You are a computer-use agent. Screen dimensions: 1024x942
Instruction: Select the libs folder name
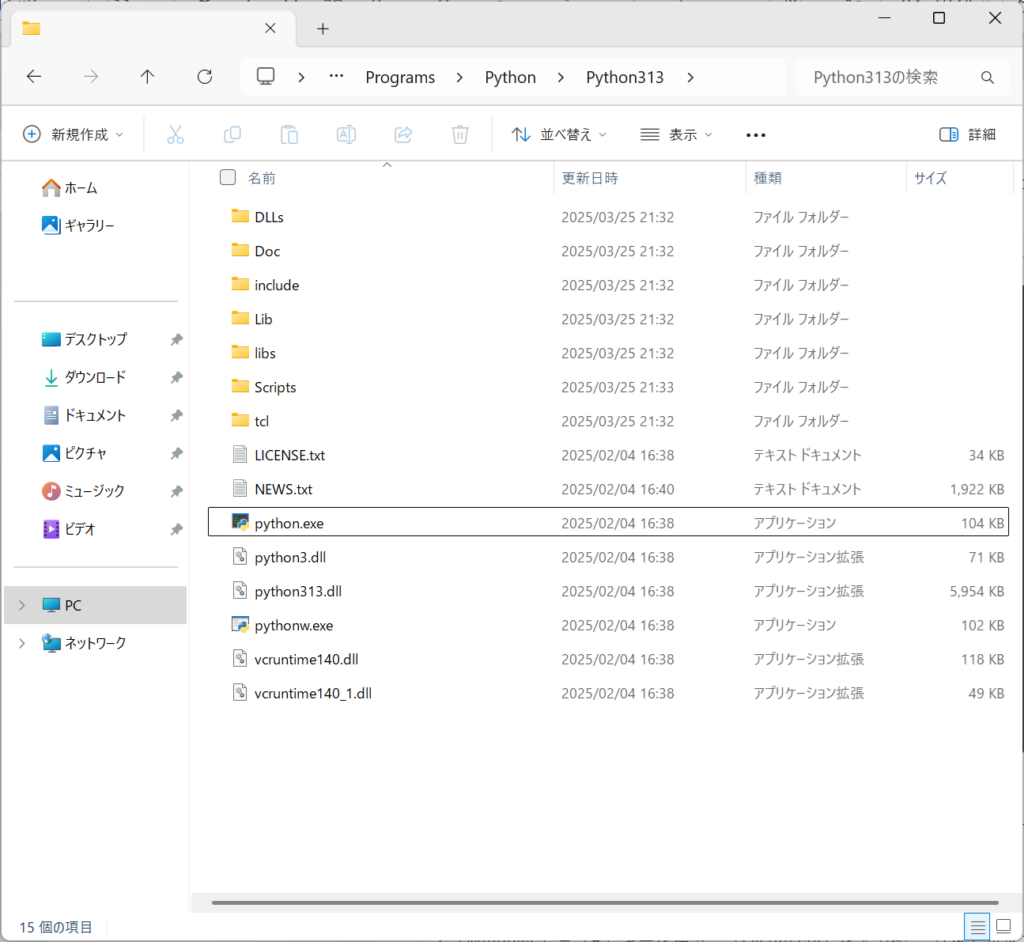pos(264,353)
